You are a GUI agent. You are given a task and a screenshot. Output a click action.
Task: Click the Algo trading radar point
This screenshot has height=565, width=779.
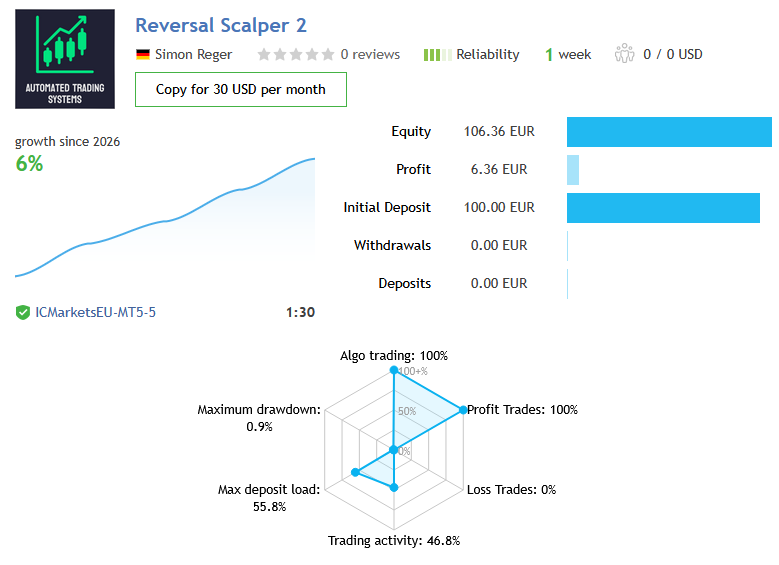click(394, 370)
